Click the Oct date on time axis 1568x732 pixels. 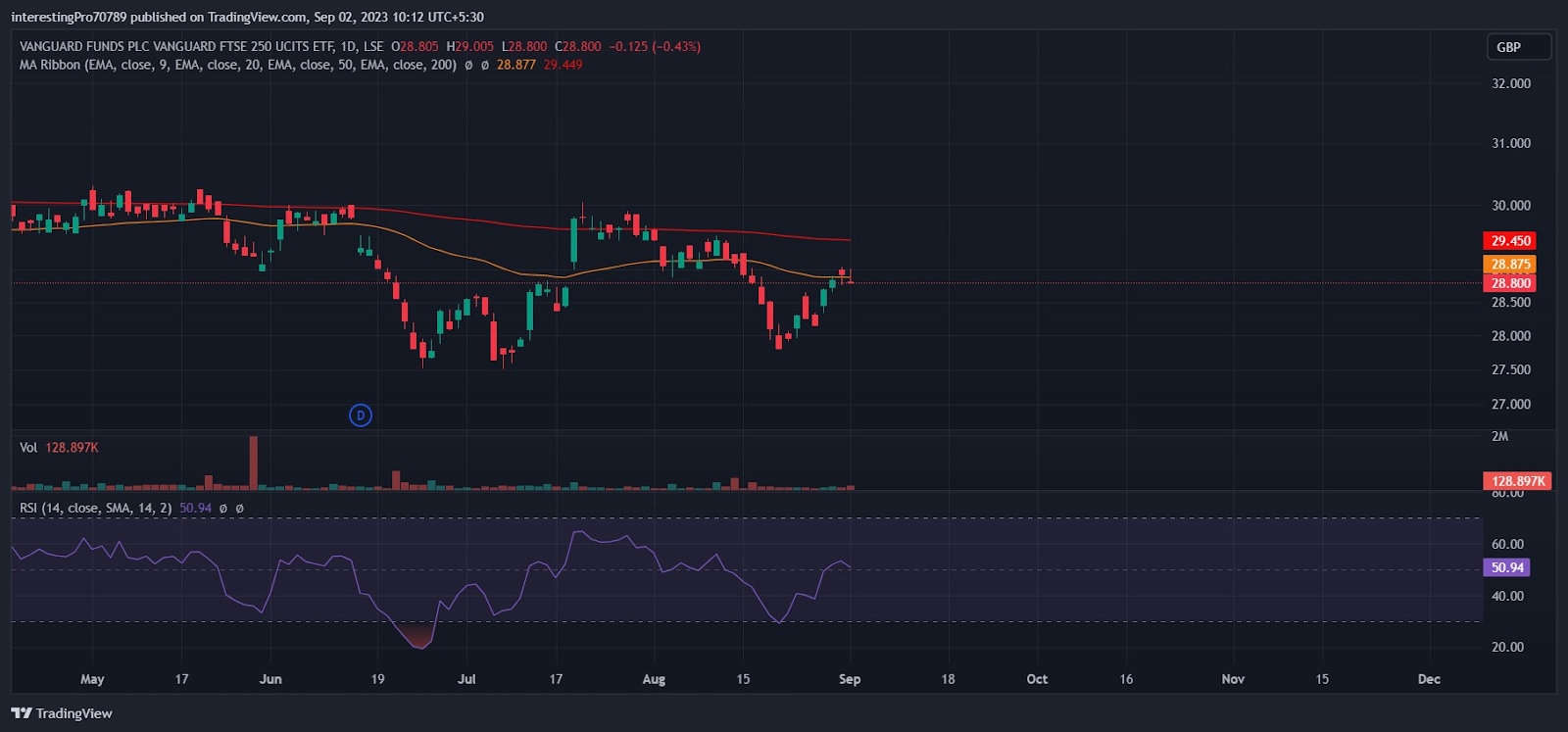coord(1037,679)
